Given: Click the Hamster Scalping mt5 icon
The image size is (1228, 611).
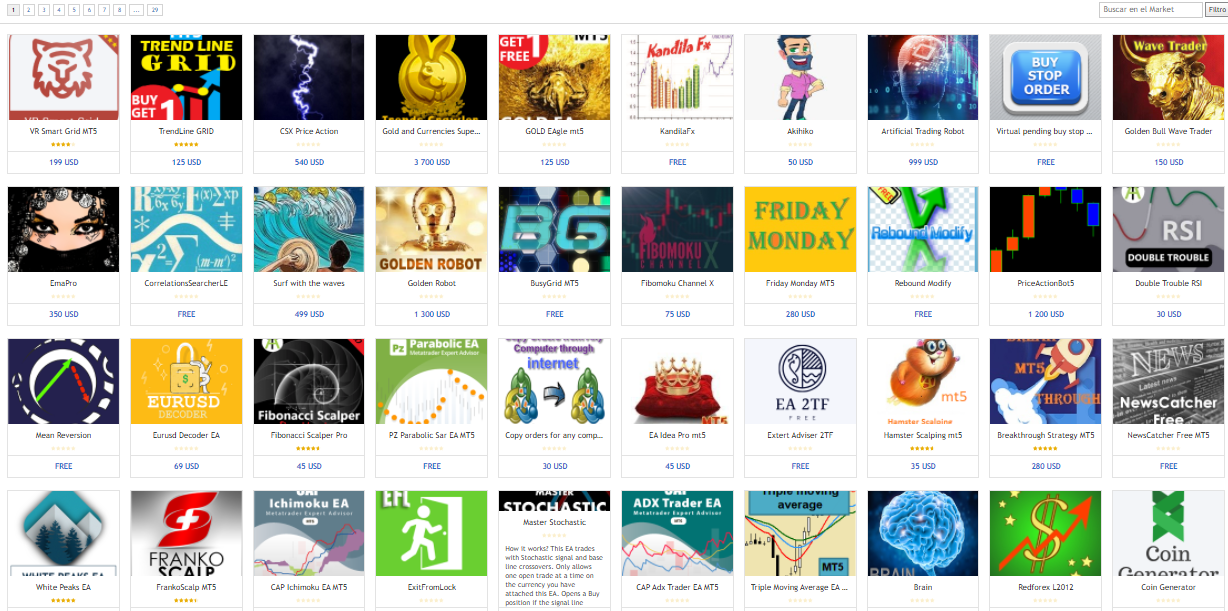Looking at the screenshot, I should 923,381.
